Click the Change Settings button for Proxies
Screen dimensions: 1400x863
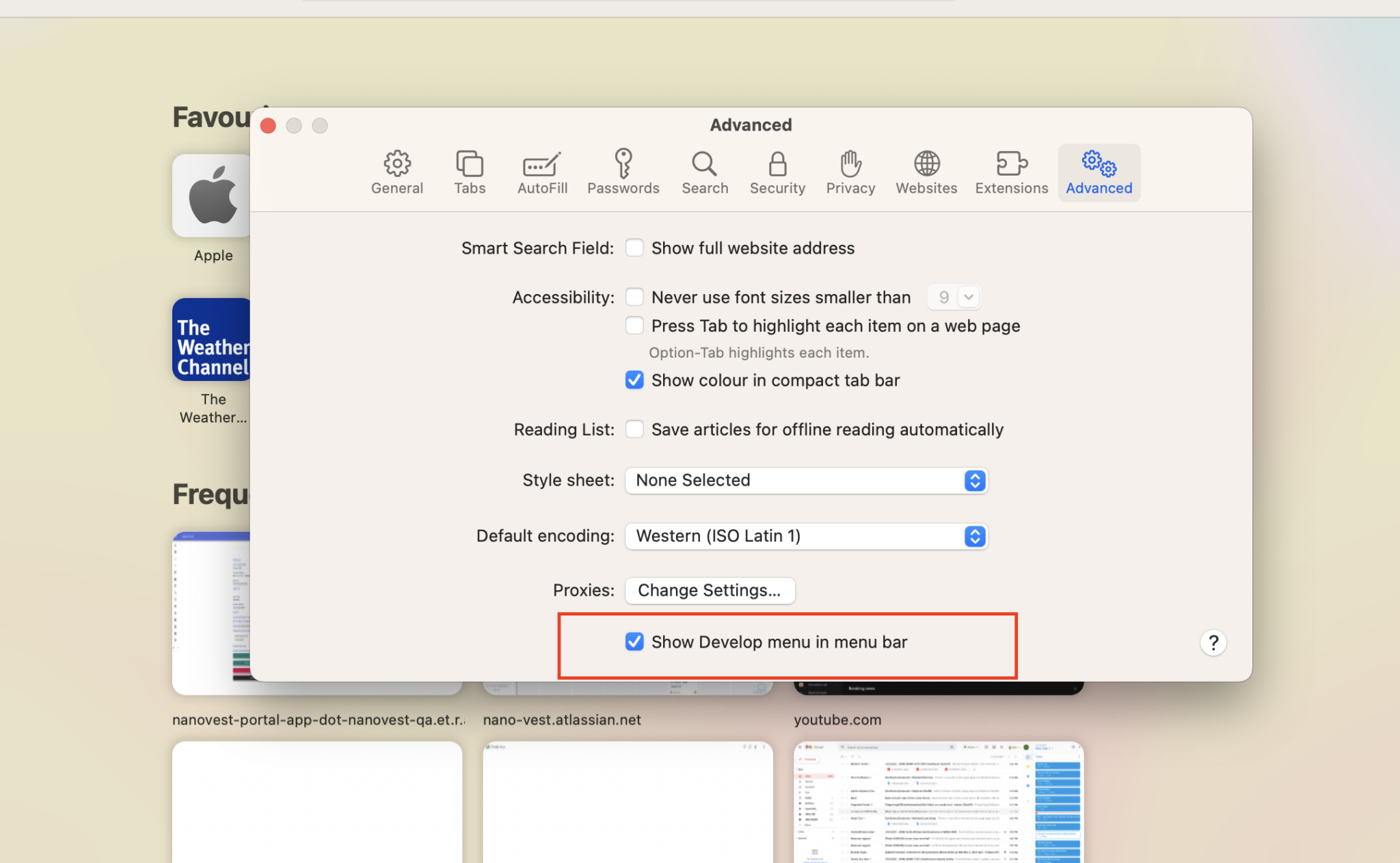tap(710, 590)
